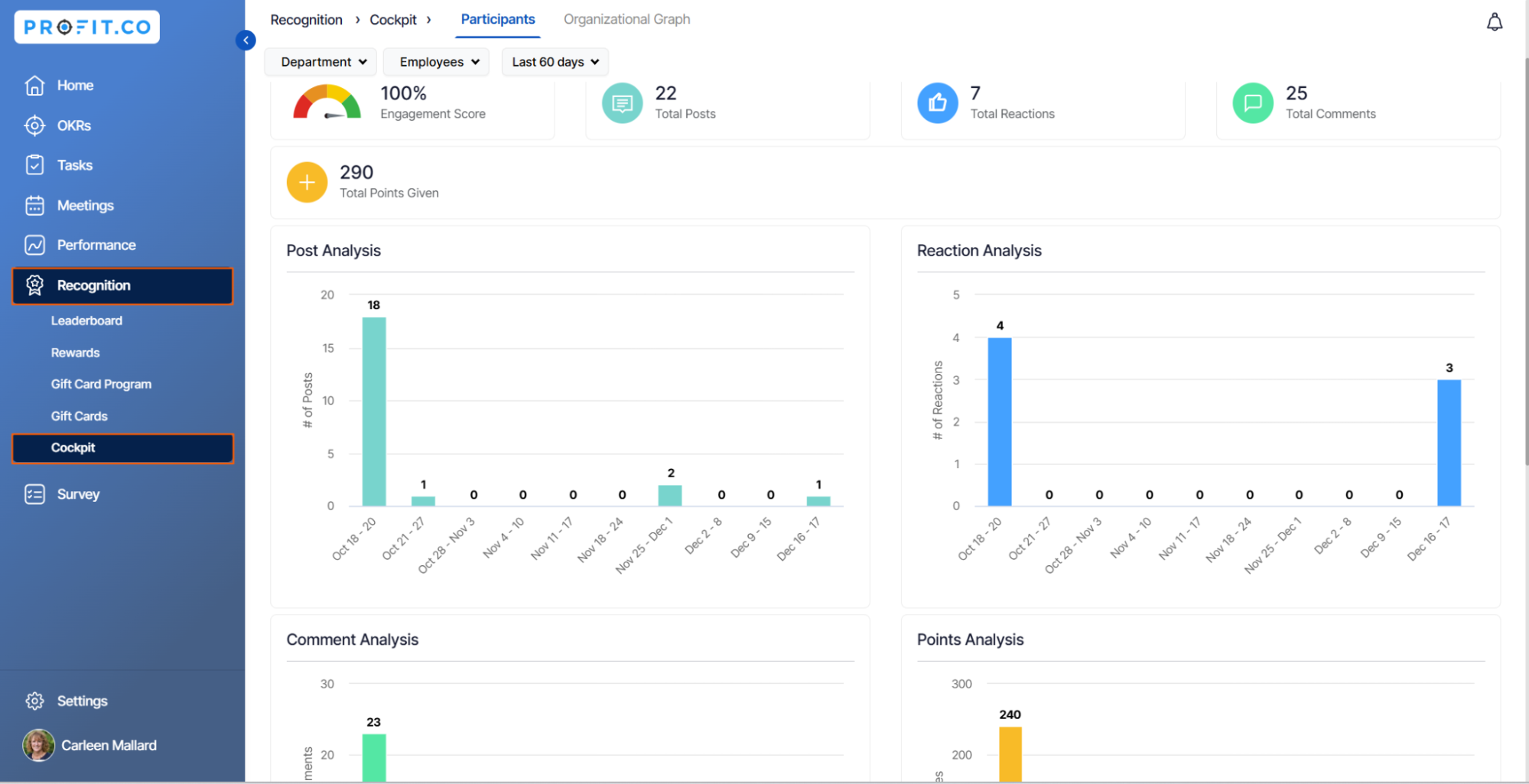Expand the Employees dropdown

coord(435,62)
